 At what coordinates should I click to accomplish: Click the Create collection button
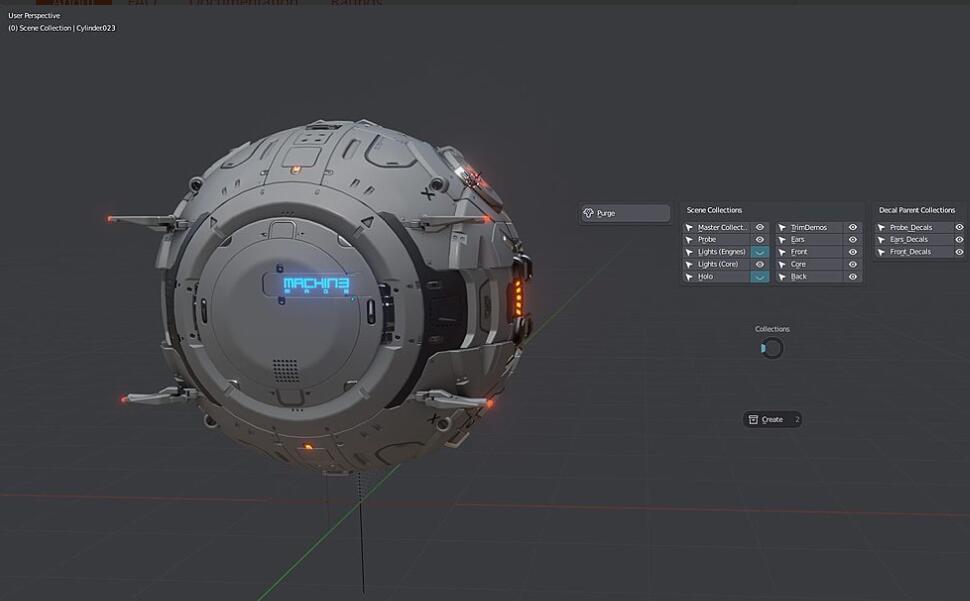(772, 419)
